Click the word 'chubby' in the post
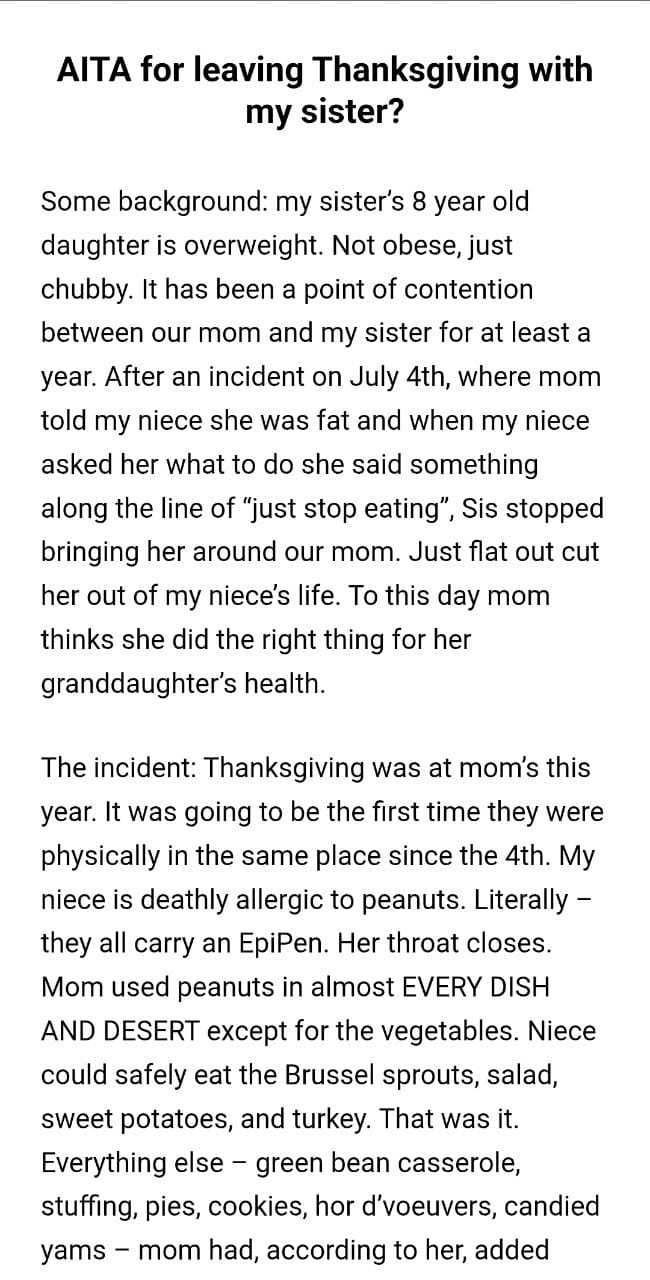This screenshot has height=1280, width=650. (x=84, y=290)
